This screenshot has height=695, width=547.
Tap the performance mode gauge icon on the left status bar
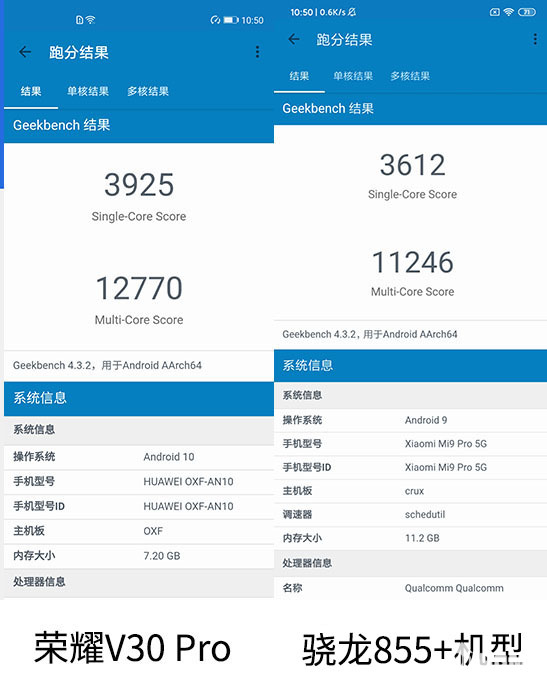pyautogui.click(x=215, y=20)
